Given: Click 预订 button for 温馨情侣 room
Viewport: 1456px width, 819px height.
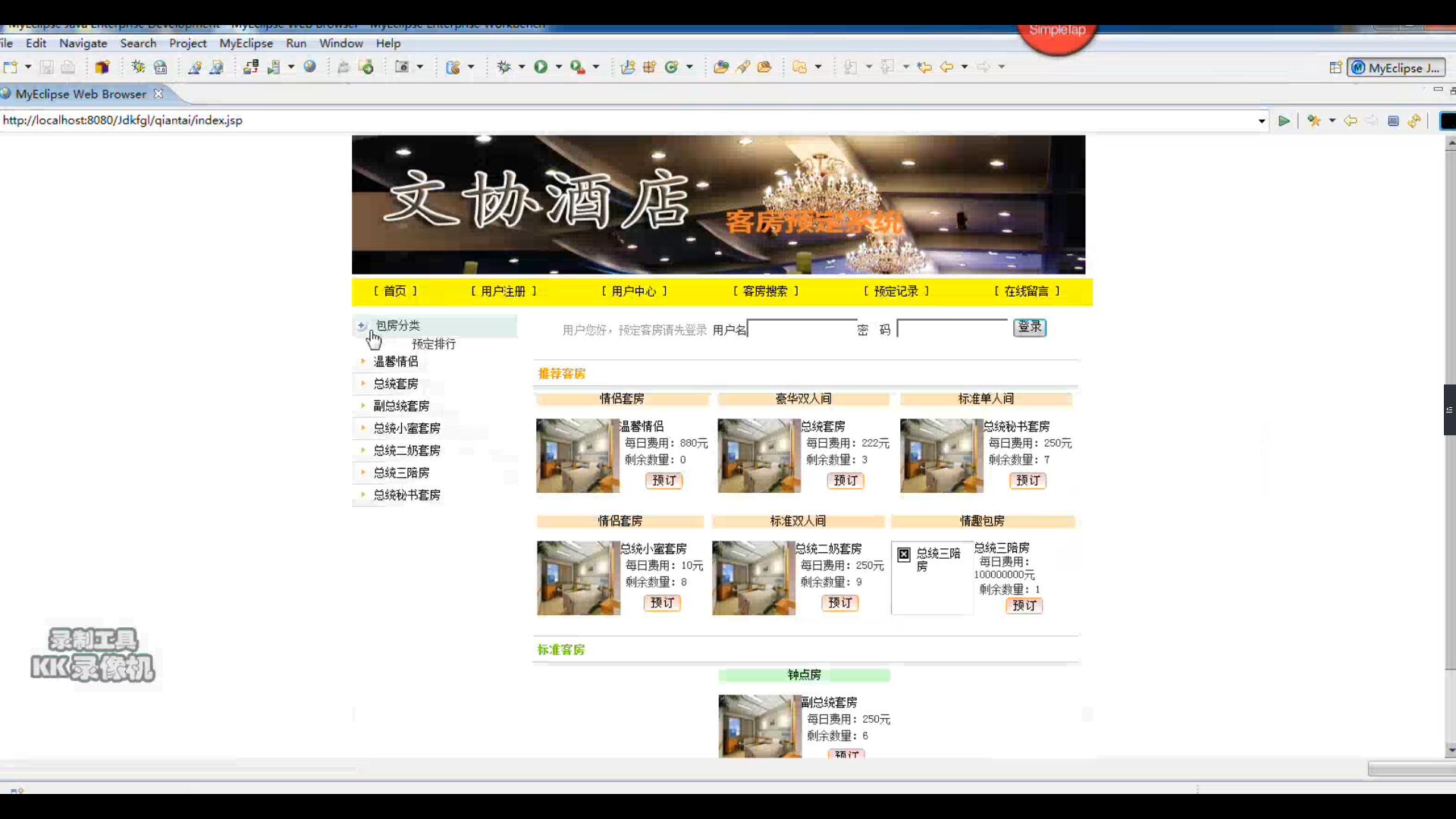Looking at the screenshot, I should pos(664,480).
